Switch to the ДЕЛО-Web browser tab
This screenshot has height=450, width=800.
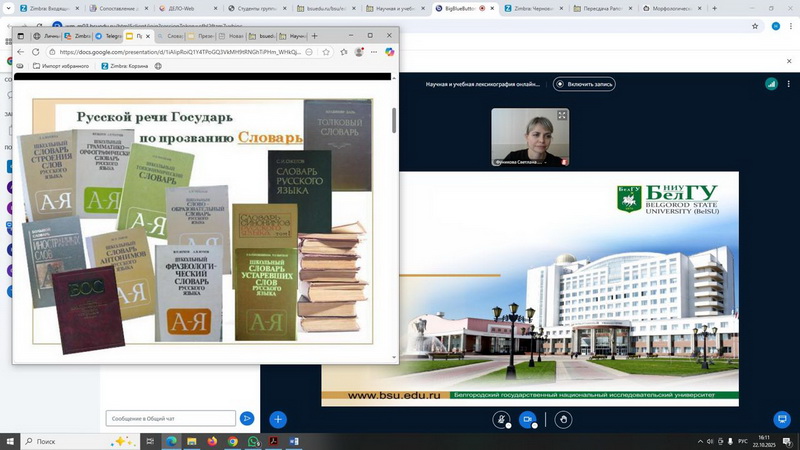(x=192, y=8)
